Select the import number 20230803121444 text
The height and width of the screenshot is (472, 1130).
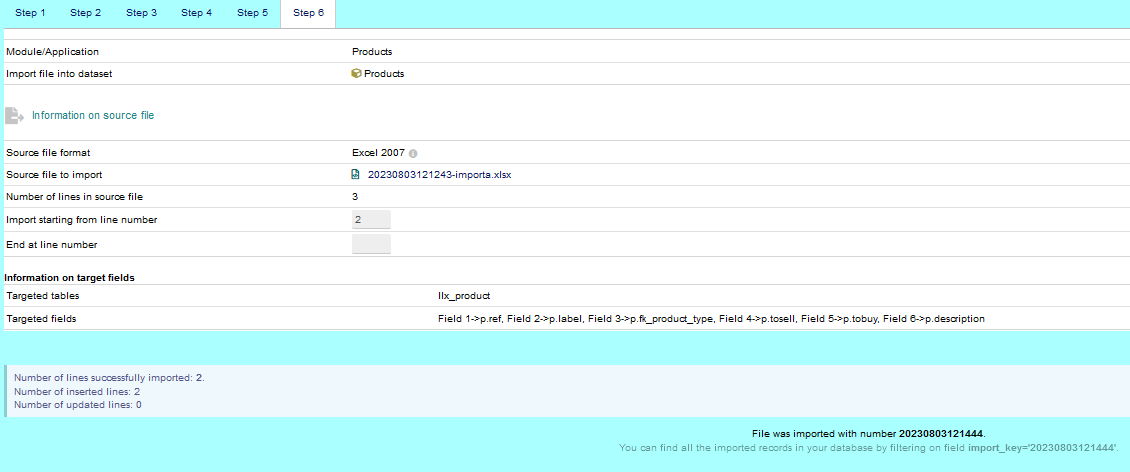click(x=941, y=434)
